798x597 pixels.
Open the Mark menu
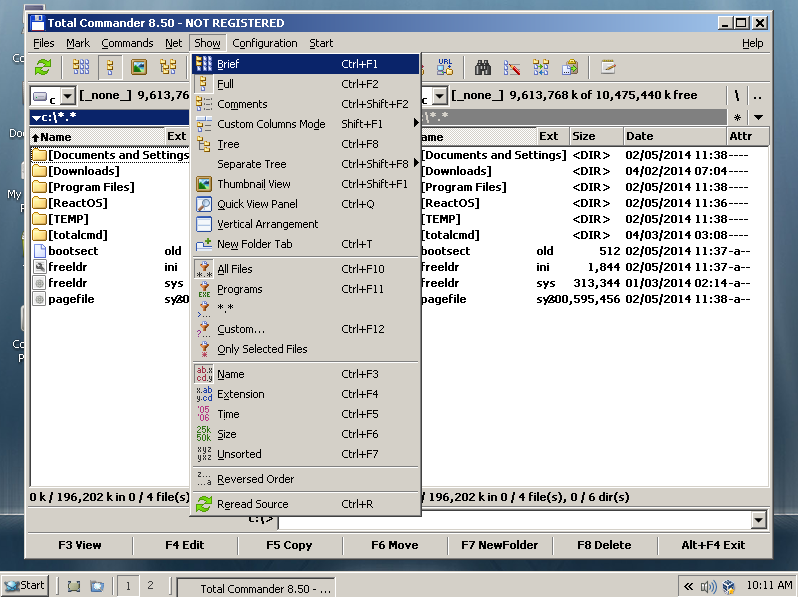point(78,43)
